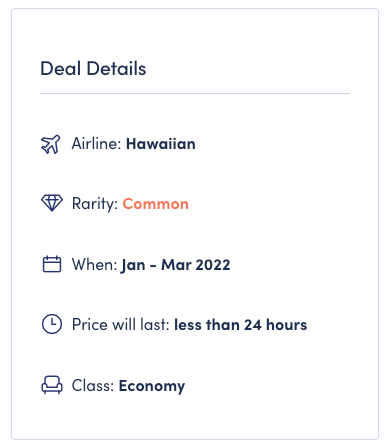Click the Airline: label text

pyautogui.click(x=96, y=144)
